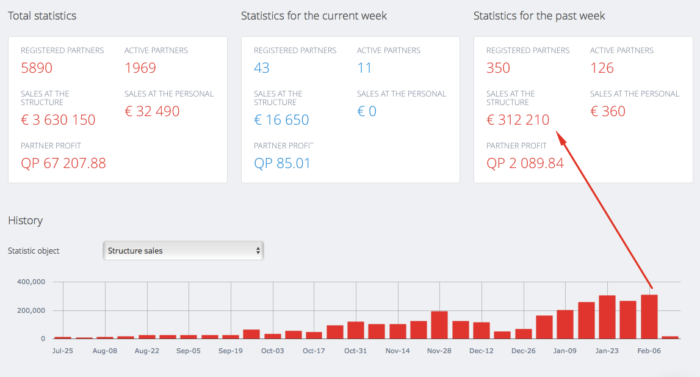Click total personal sales € 32 490

tap(152, 111)
